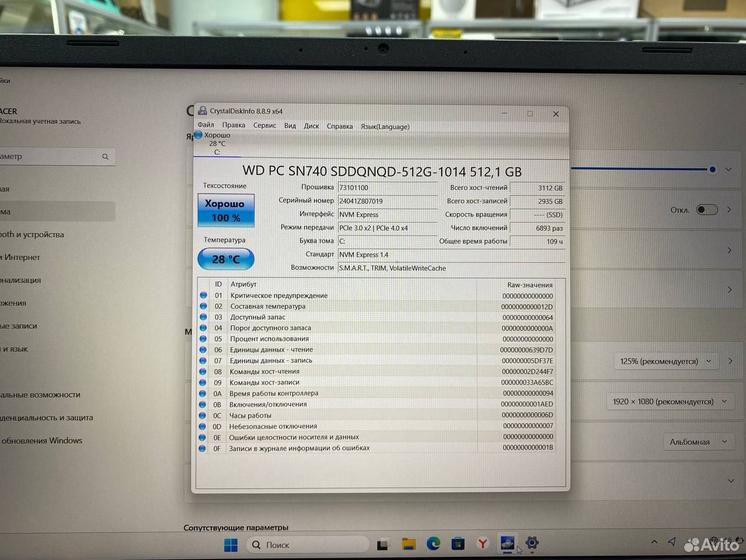The height and width of the screenshot is (560, 746).
Task: Click status dot of Ошибки целостности носителя row
Action: click(203, 437)
